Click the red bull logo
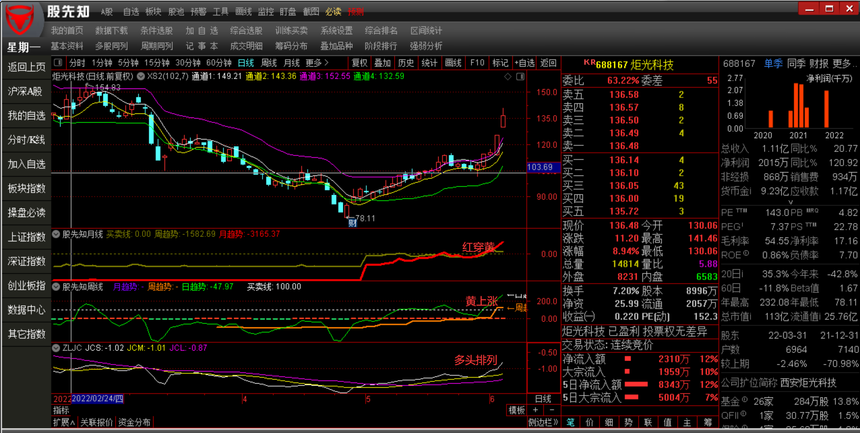Viewport: 860px width, 433px height. click(22, 21)
